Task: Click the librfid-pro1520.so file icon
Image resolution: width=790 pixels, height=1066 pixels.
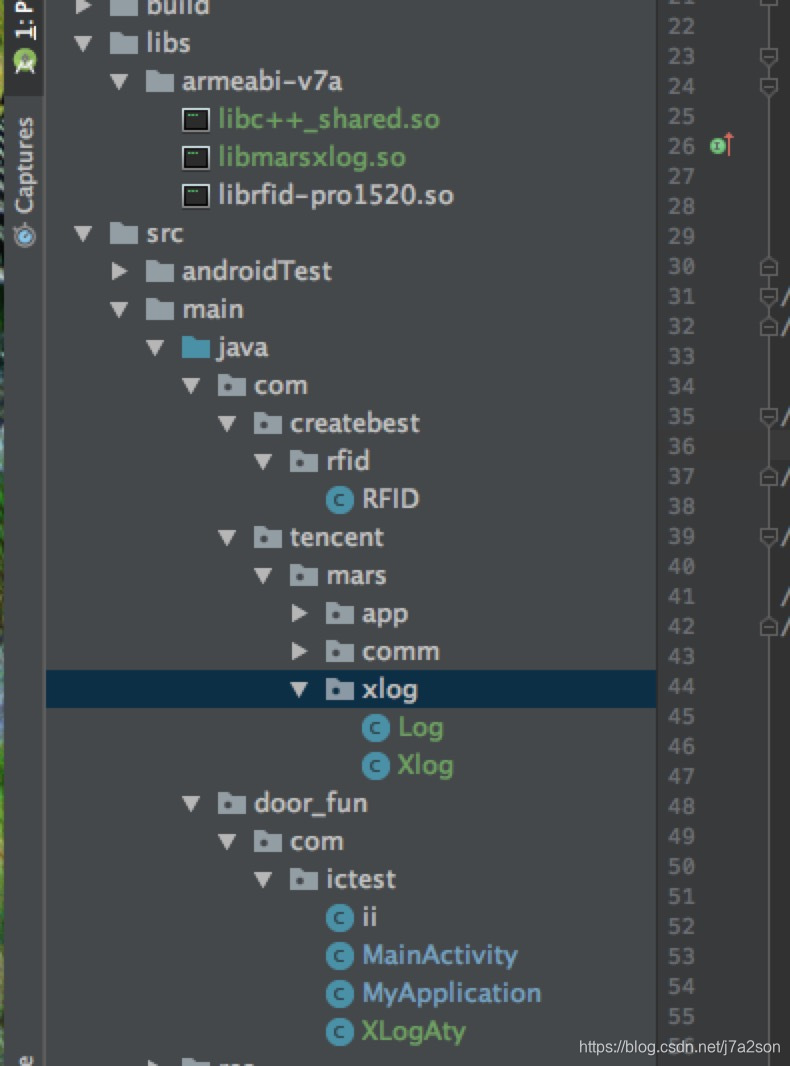Action: [x=196, y=196]
